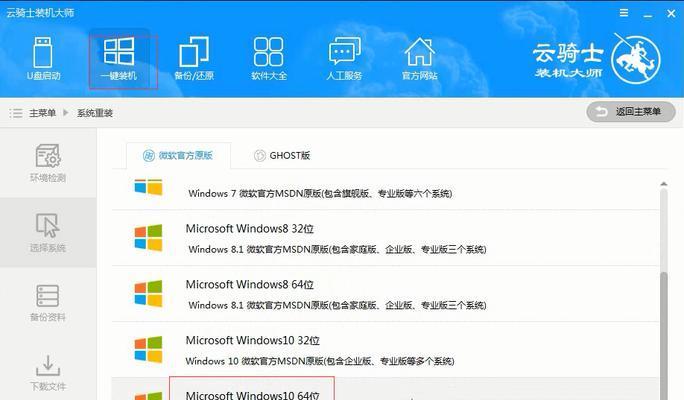Choose Microsoft Windows8 32位
Image resolution: width=684 pixels, height=400 pixels.
pos(250,229)
